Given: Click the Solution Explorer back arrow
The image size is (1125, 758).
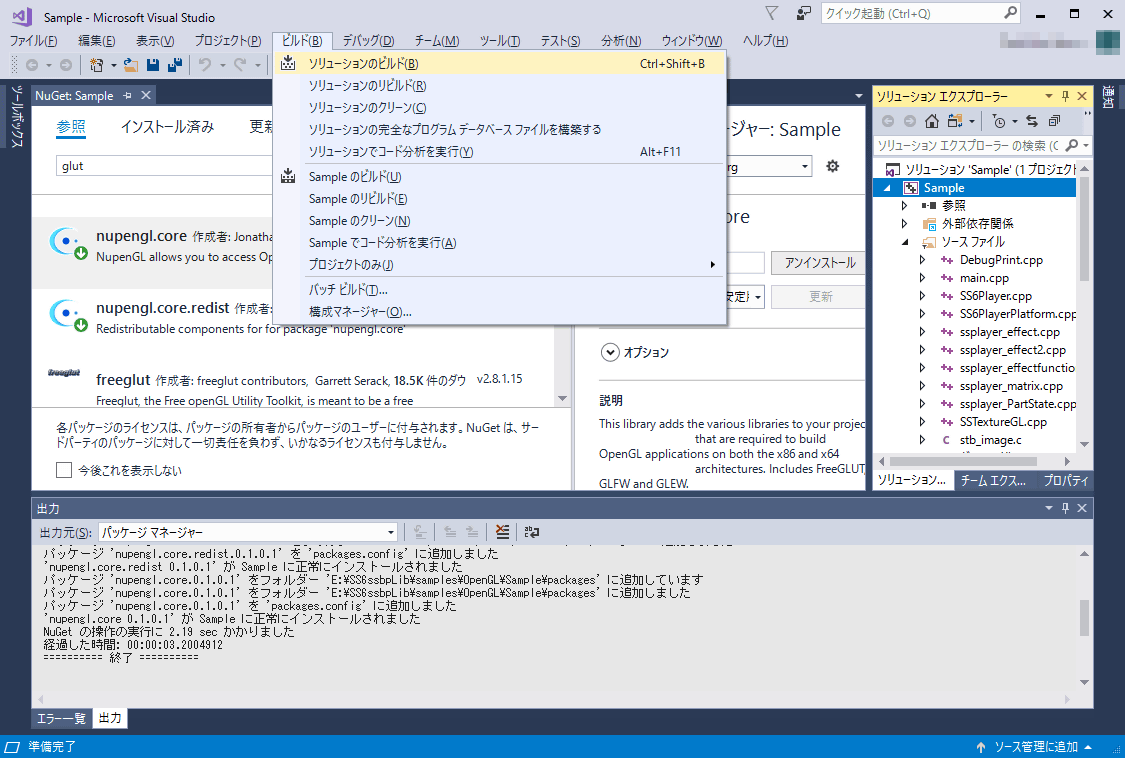Looking at the screenshot, I should point(888,121).
